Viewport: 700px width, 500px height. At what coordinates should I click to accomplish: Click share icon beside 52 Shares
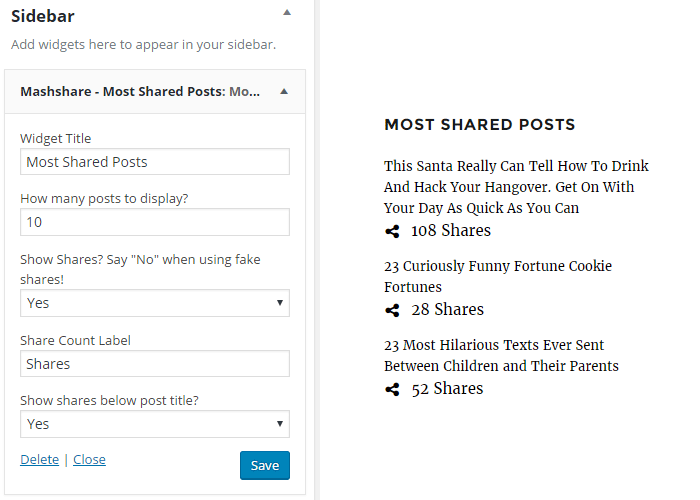click(x=392, y=390)
